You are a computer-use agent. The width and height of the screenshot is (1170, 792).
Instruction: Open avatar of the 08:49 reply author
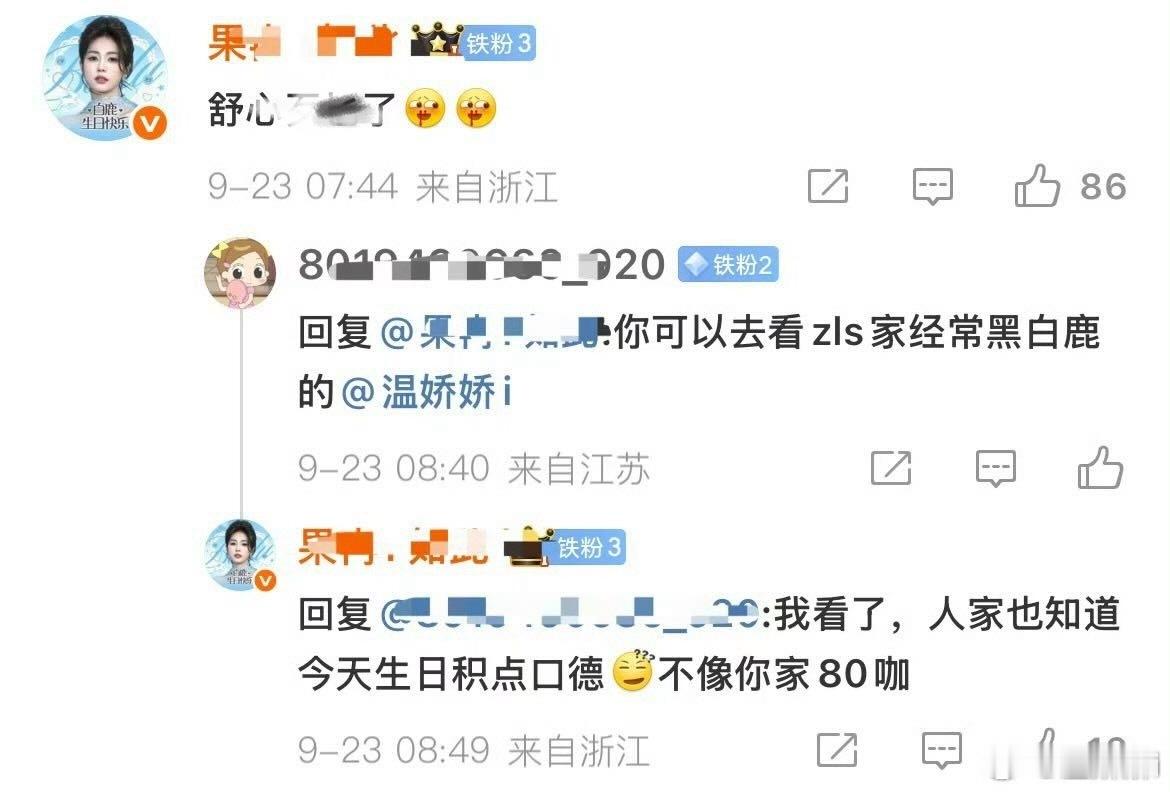[x=240, y=555]
